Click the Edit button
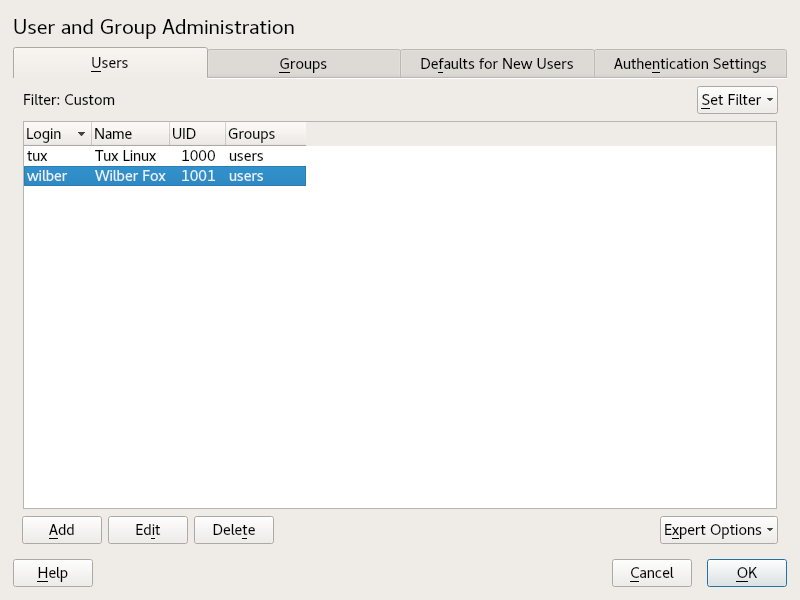Screen dimensions: 800x600 coord(148,530)
